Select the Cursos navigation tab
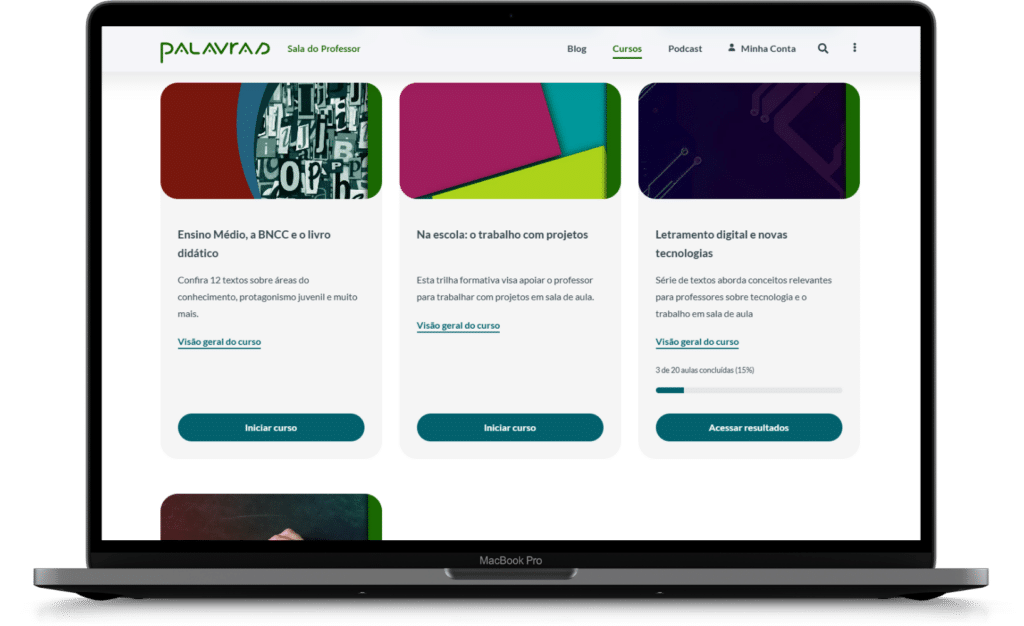 627,48
